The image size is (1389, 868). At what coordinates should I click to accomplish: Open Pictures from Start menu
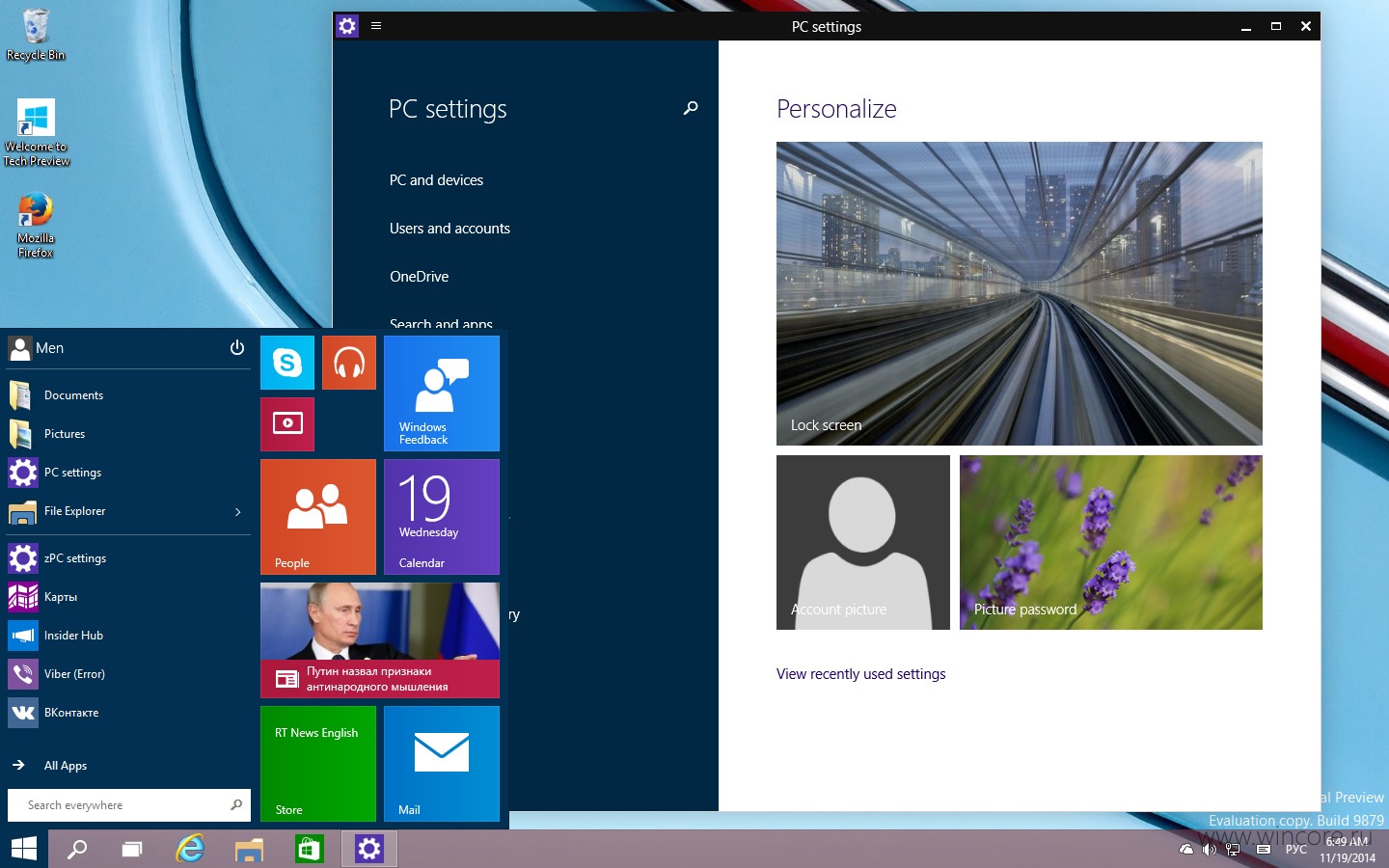click(129, 434)
